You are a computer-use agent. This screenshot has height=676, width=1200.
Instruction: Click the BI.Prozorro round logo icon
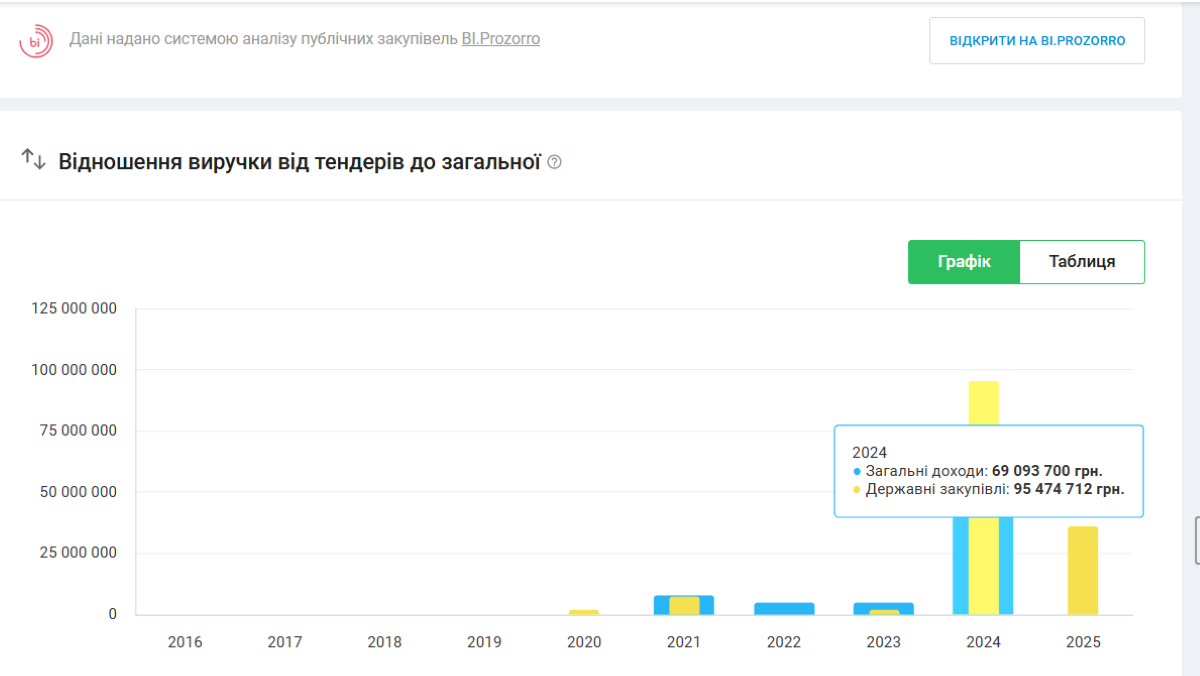coord(36,41)
